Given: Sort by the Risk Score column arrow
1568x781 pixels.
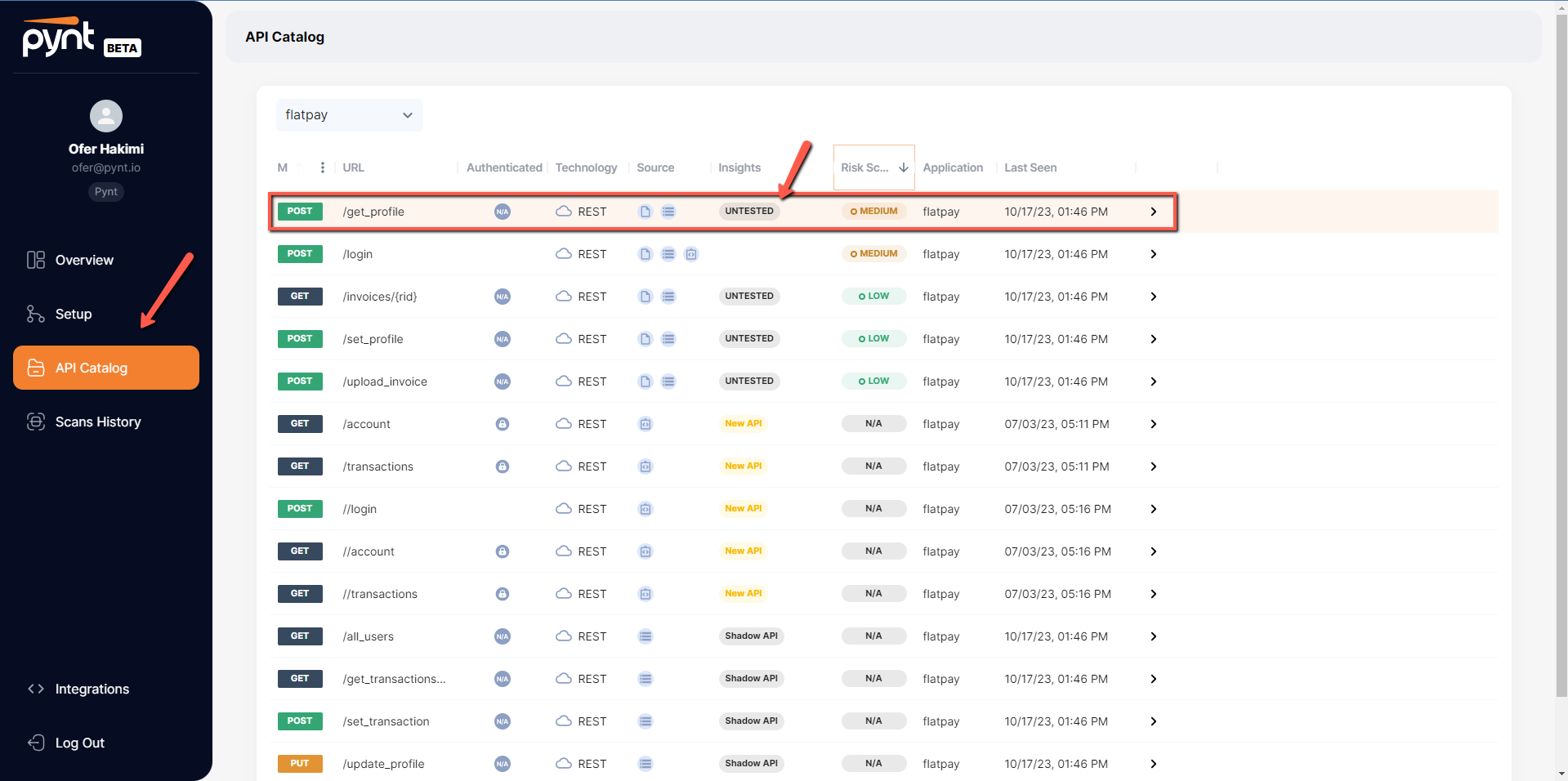Looking at the screenshot, I should 904,167.
